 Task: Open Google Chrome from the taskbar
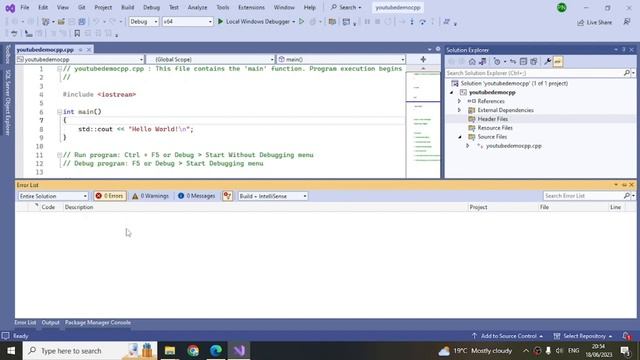click(193, 351)
